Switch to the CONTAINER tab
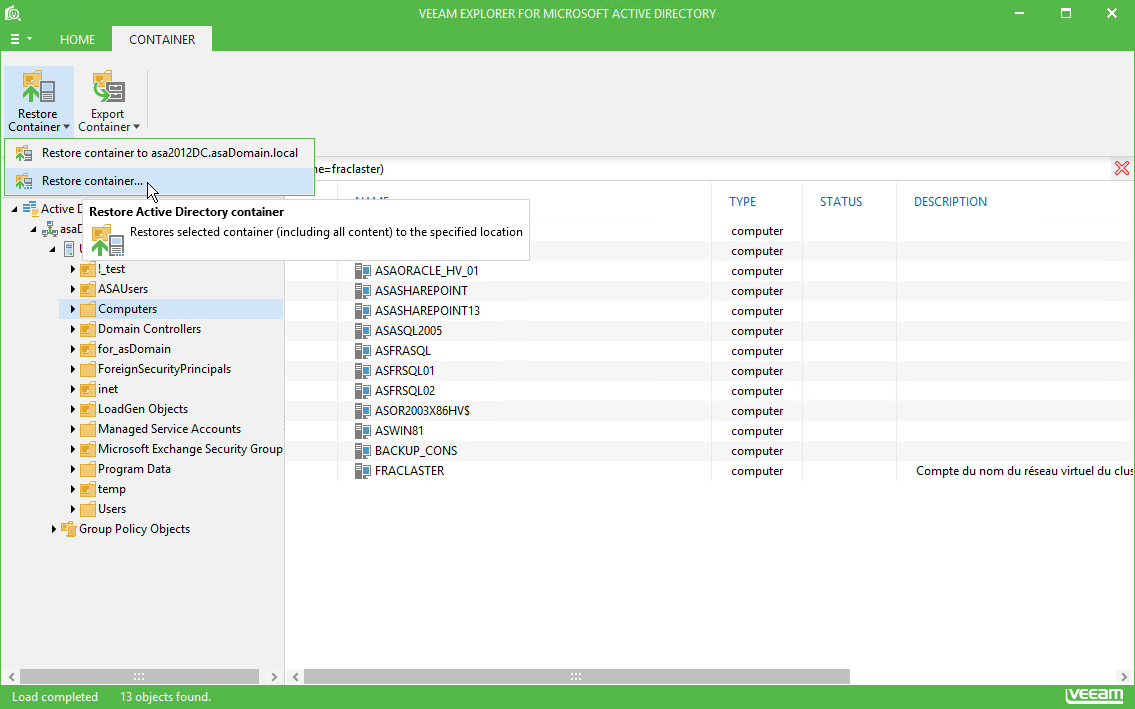The image size is (1135, 709). [162, 39]
